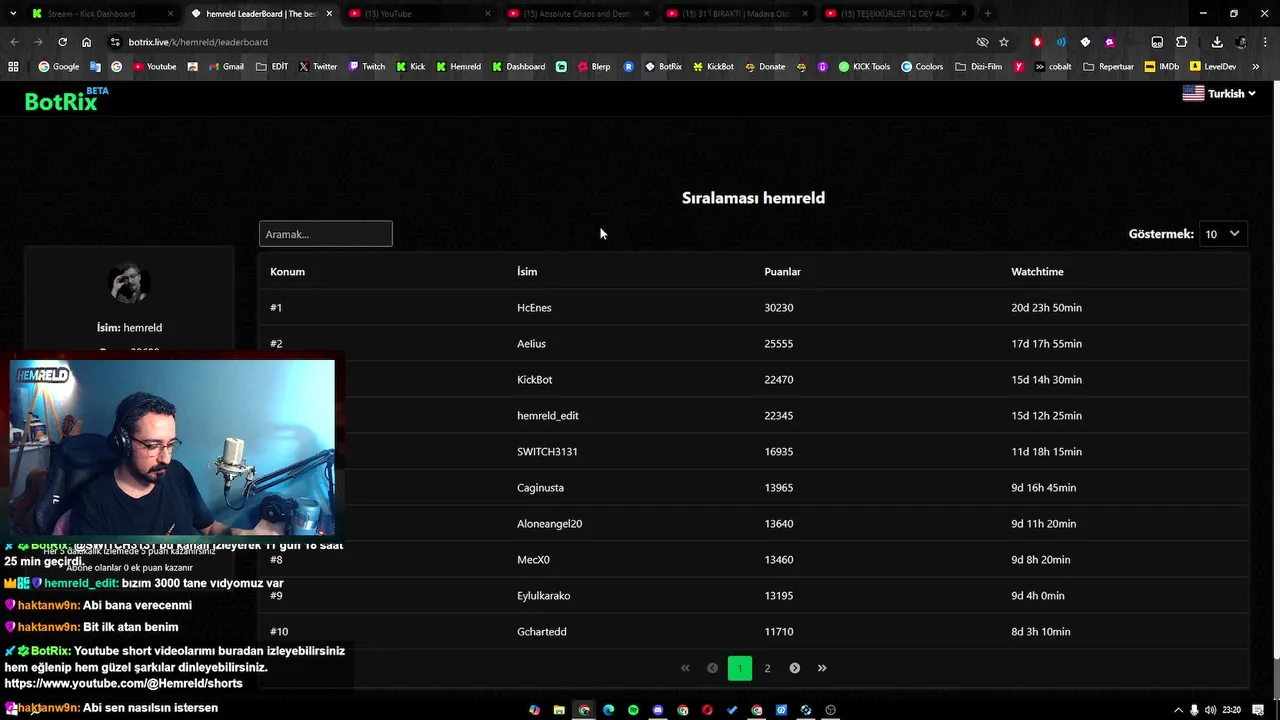
Task: Click the İsim column header
Action: [x=527, y=272]
